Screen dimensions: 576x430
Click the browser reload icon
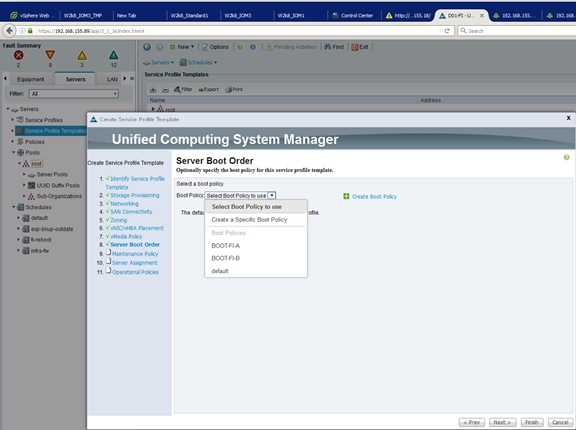click(x=447, y=31)
